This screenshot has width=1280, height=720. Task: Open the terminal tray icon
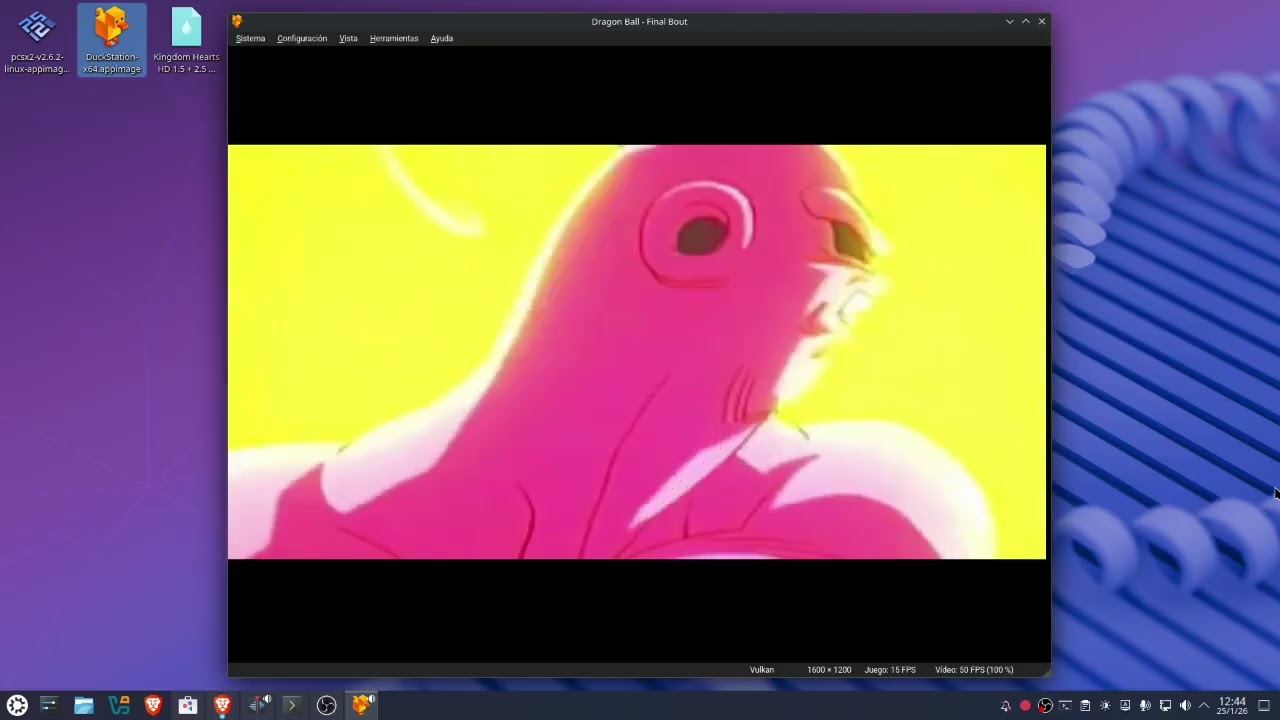(1065, 706)
